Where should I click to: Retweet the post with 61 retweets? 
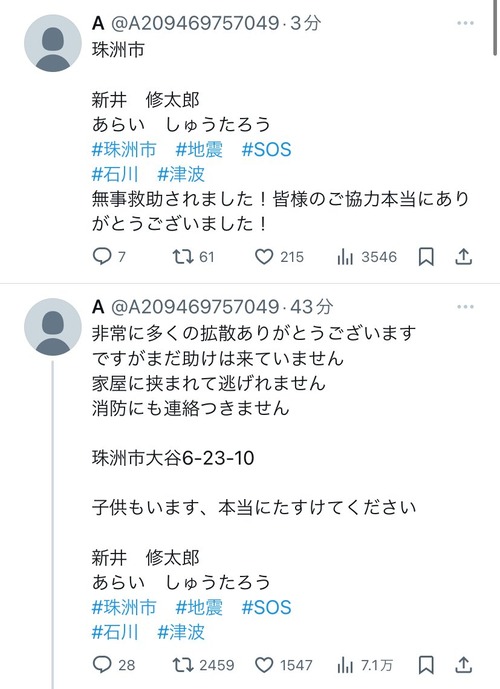click(183, 256)
